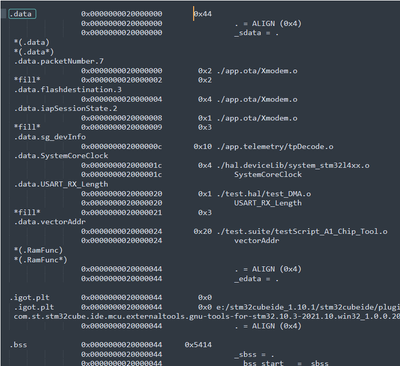The height and width of the screenshot is (366, 400).
Task: Select the .data.SystemCoreClock entry
Action: [x=61, y=156]
